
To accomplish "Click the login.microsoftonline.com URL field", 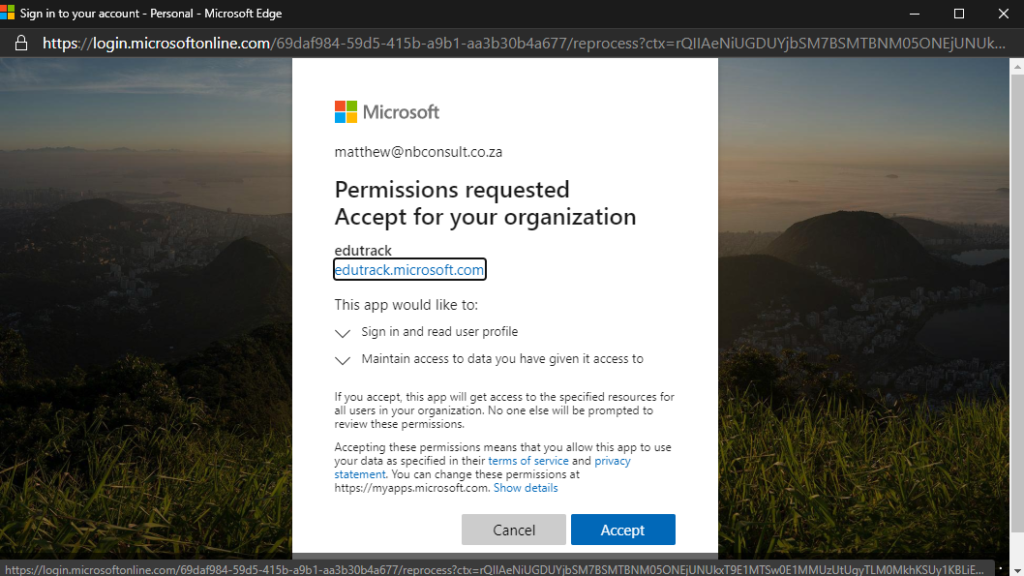I will coord(524,43).
